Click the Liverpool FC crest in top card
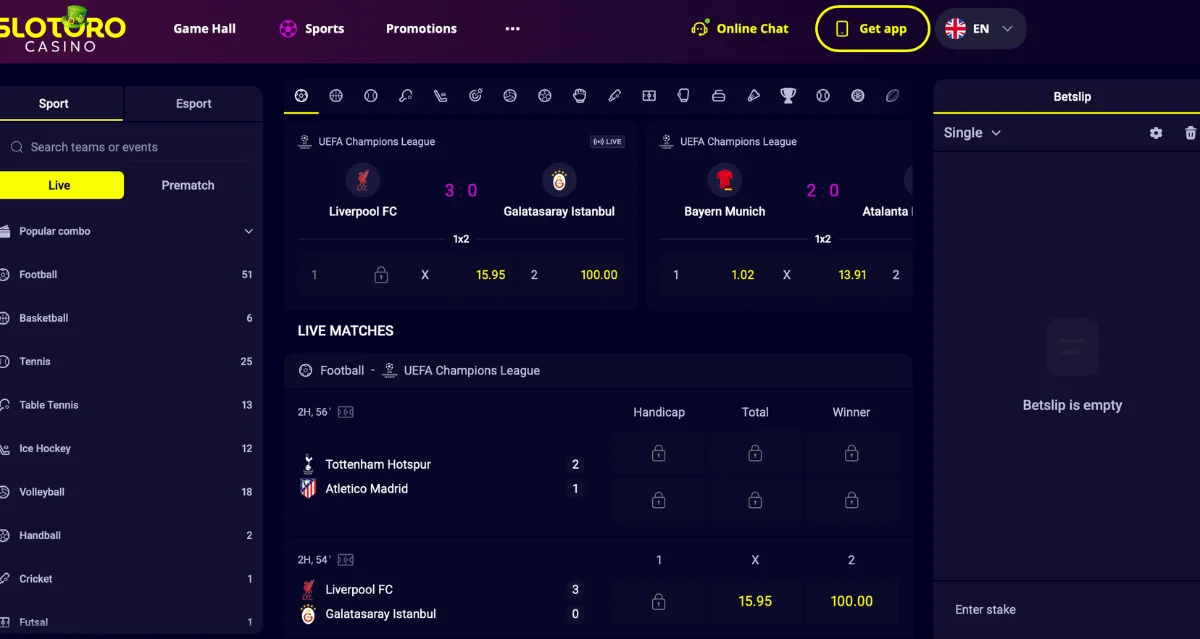 (363, 181)
